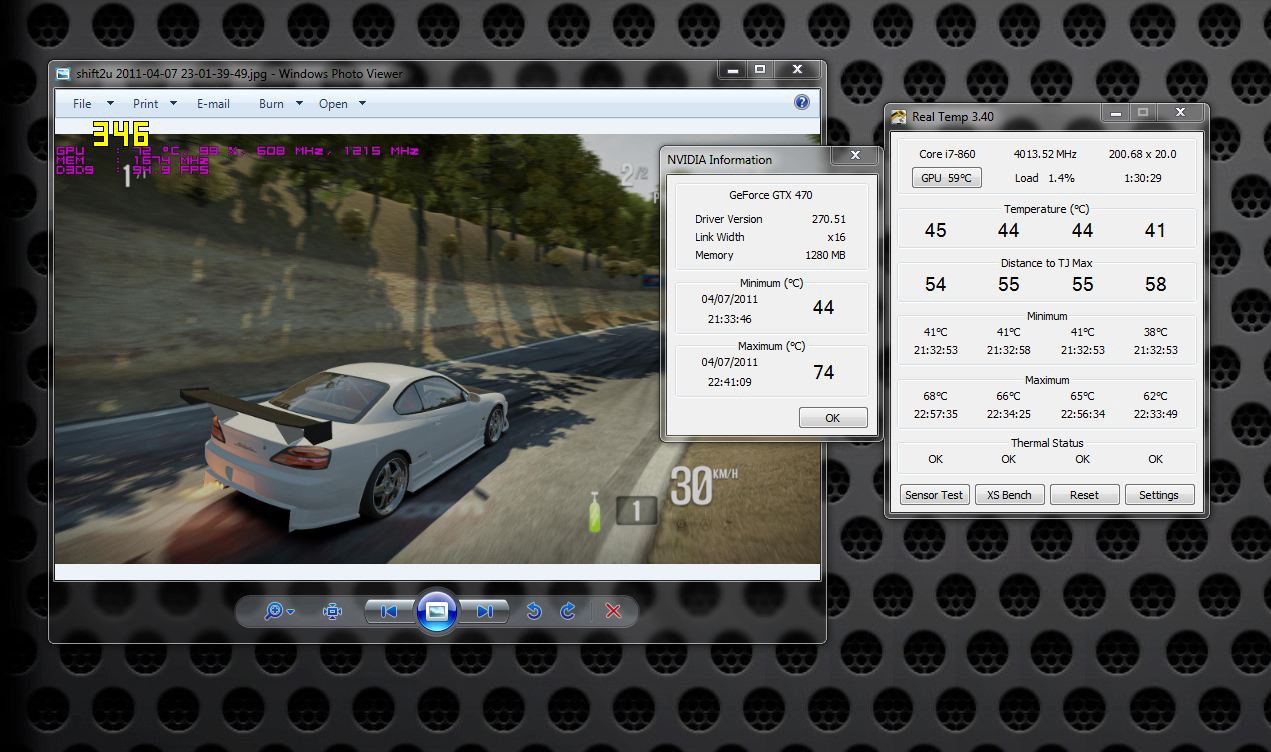Screen dimensions: 1271x752
Task: Start the slide show with center button
Action: coord(437,610)
